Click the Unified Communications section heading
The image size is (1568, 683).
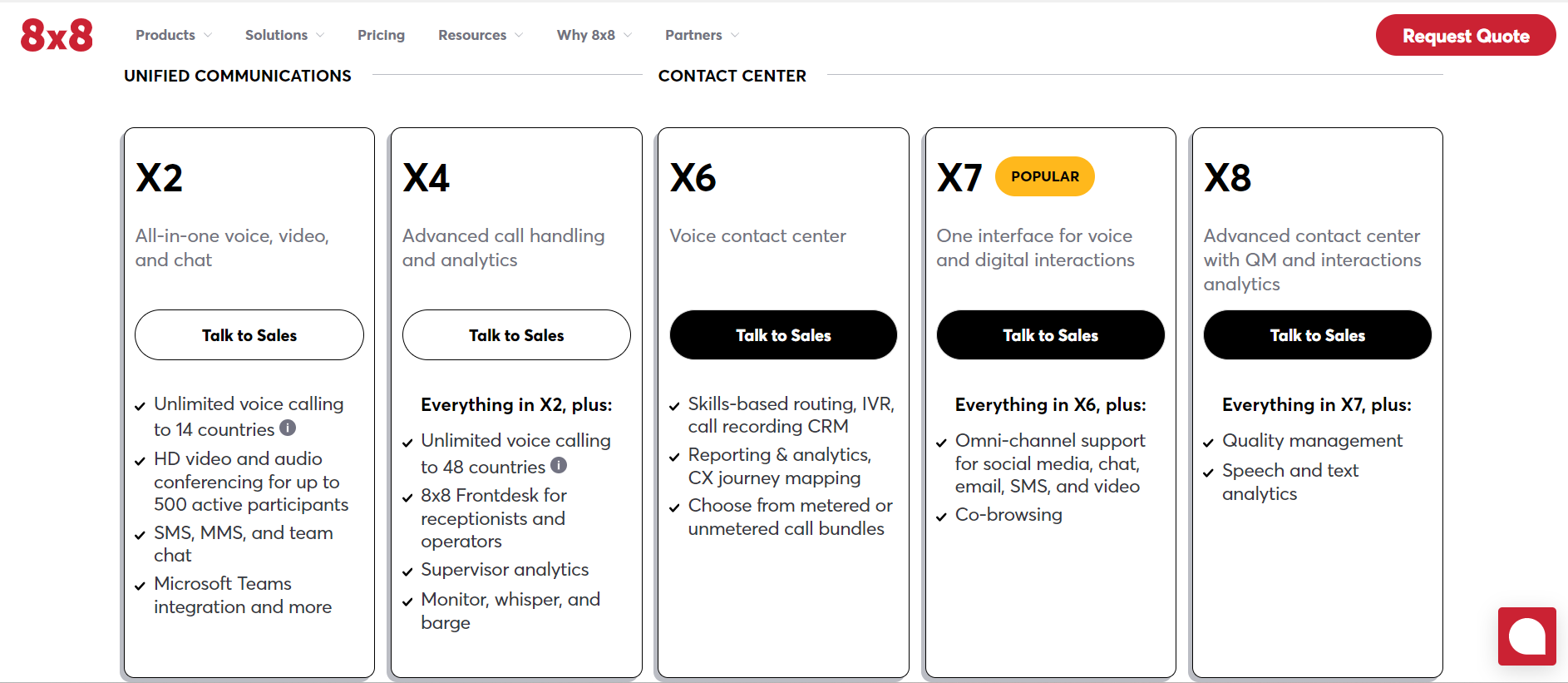(238, 76)
